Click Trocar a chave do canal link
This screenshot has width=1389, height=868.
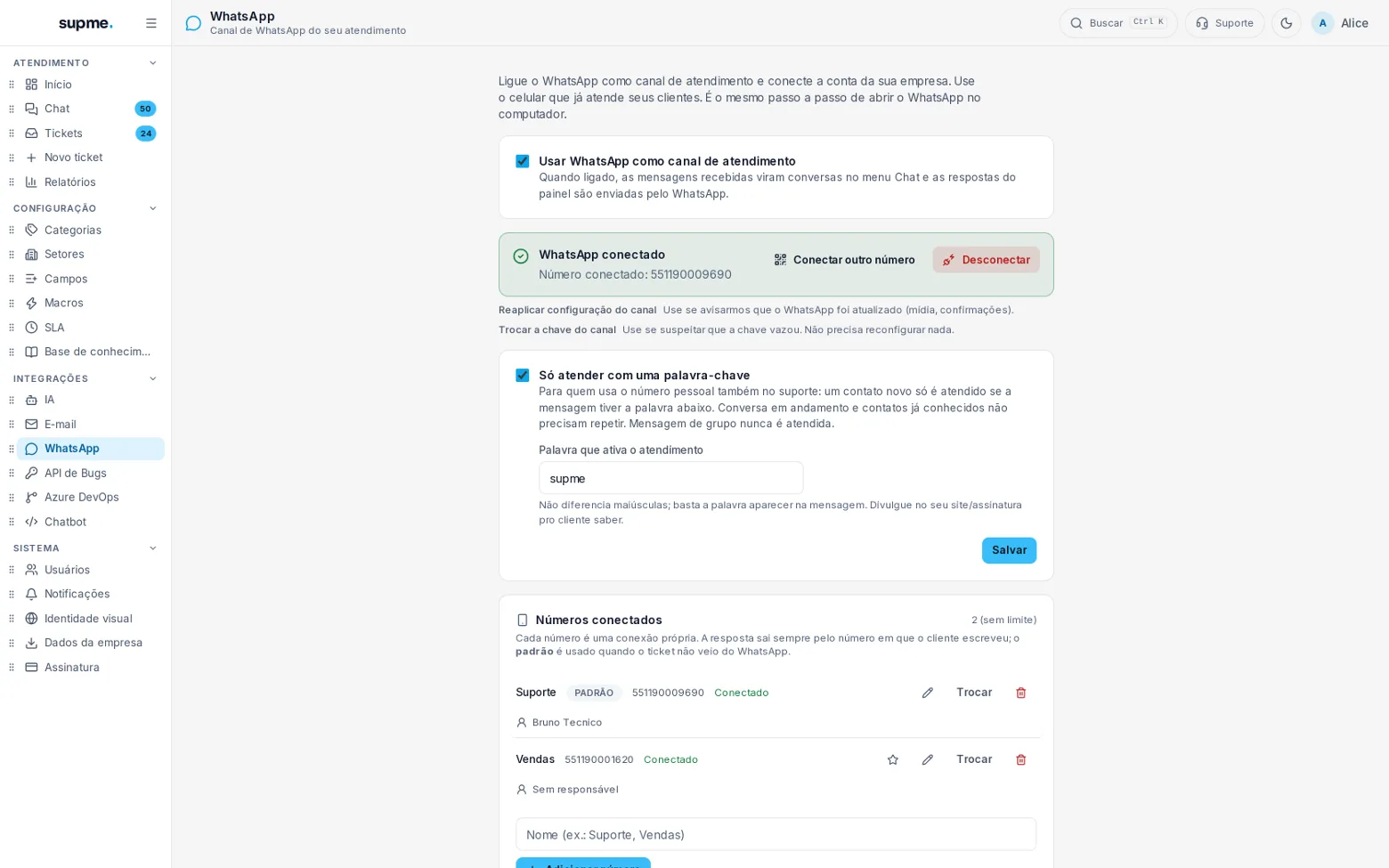[557, 329]
